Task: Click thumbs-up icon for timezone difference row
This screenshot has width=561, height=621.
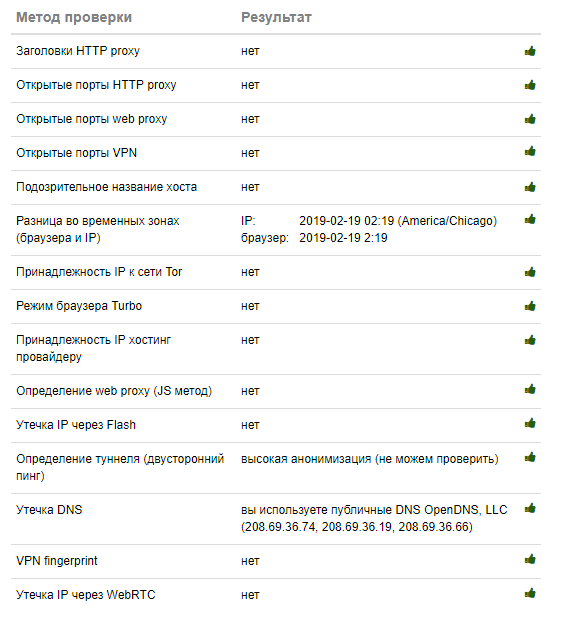Action: [x=530, y=219]
